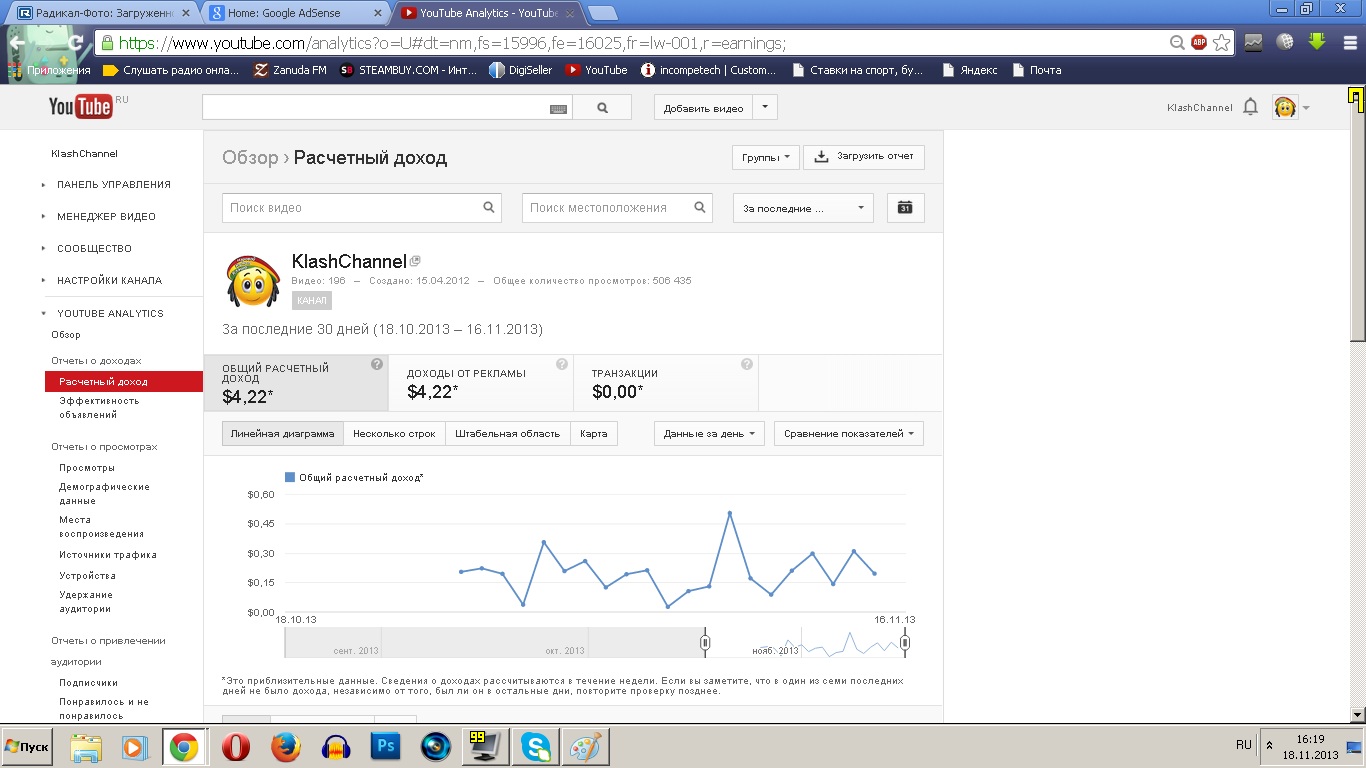Open the Chrome menu hamburger icon
The height and width of the screenshot is (768, 1366).
click(1348, 42)
